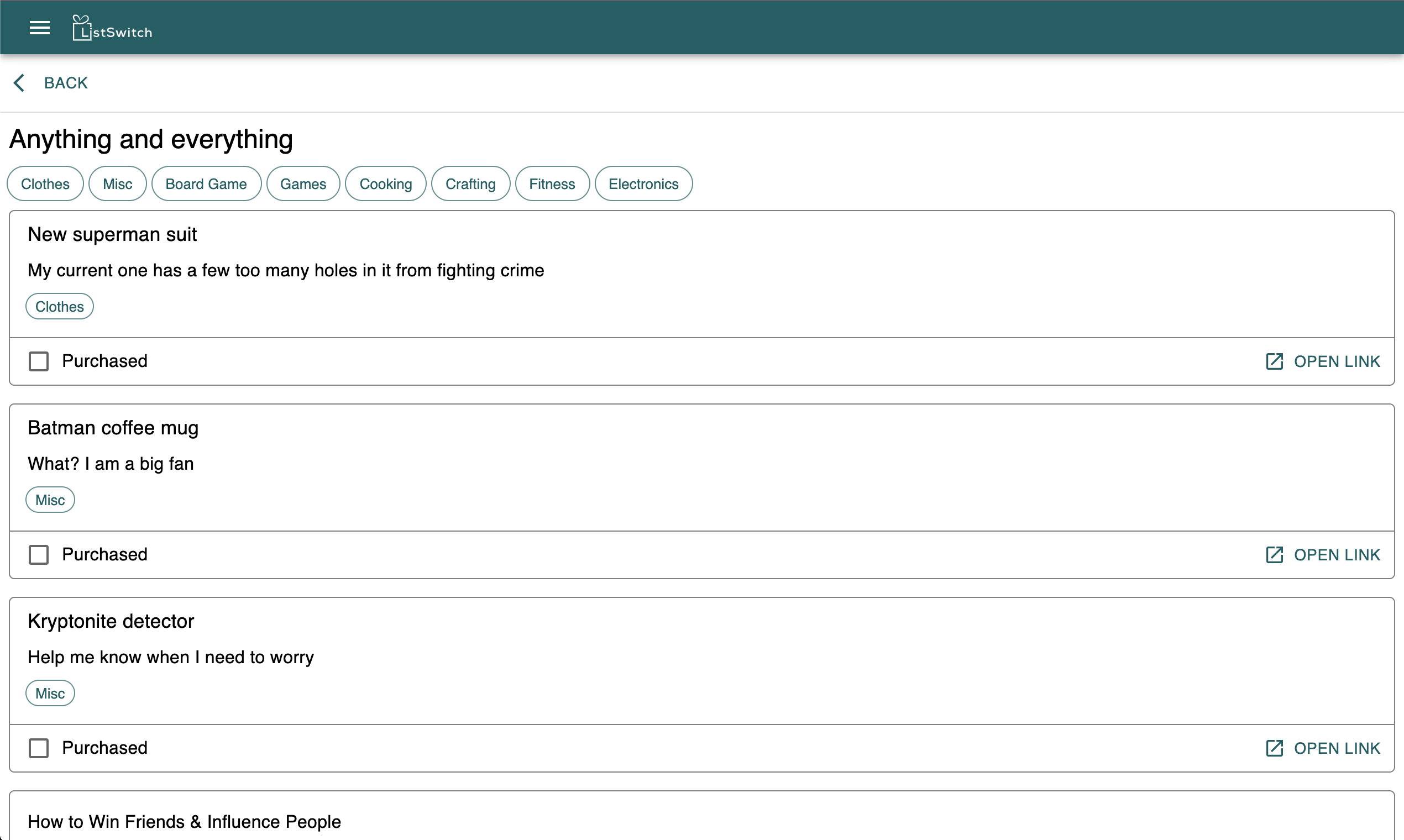Viewport: 1404px width, 840px height.
Task: Click How to Win Friends item title
Action: (184, 821)
